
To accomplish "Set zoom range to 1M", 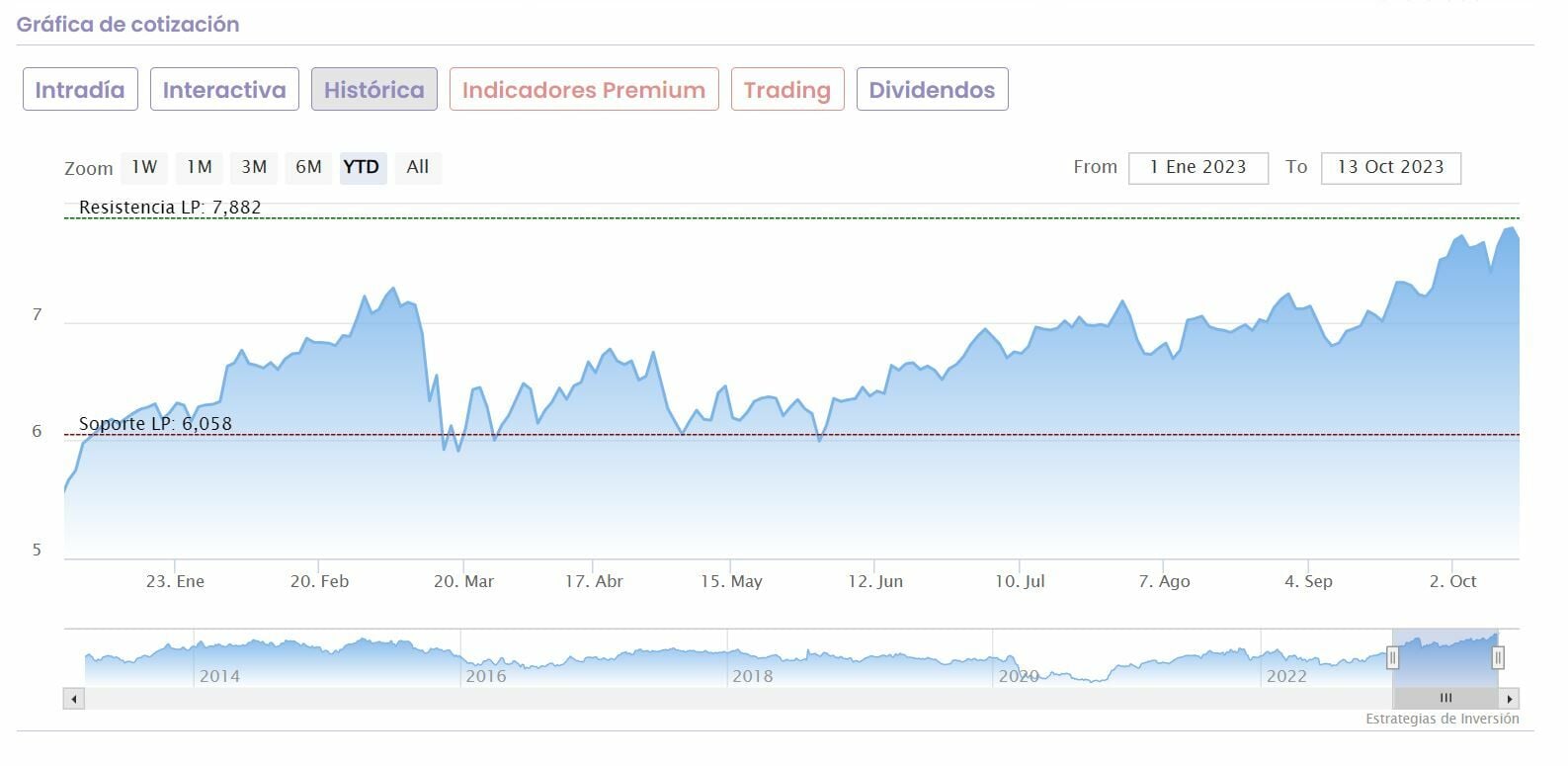I will pyautogui.click(x=200, y=167).
